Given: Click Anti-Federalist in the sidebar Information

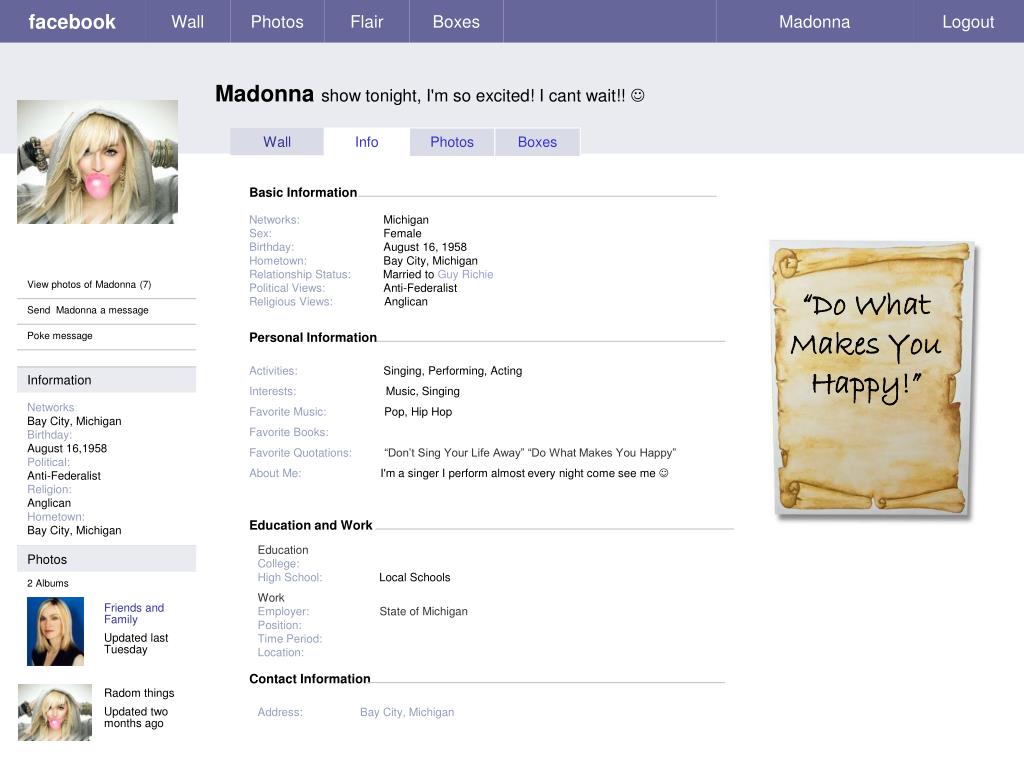Looking at the screenshot, I should pyautogui.click(x=64, y=475).
